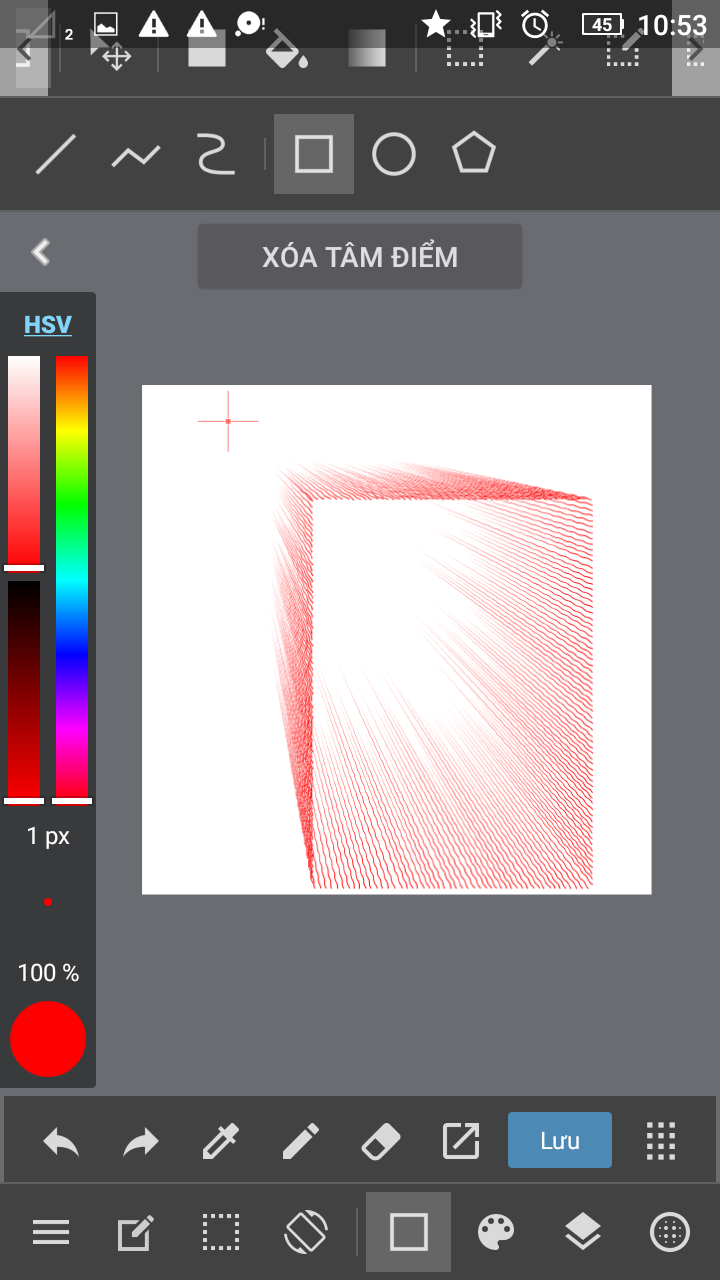
Task: Collapse panel with left chevron arrow
Action: pos(41,252)
